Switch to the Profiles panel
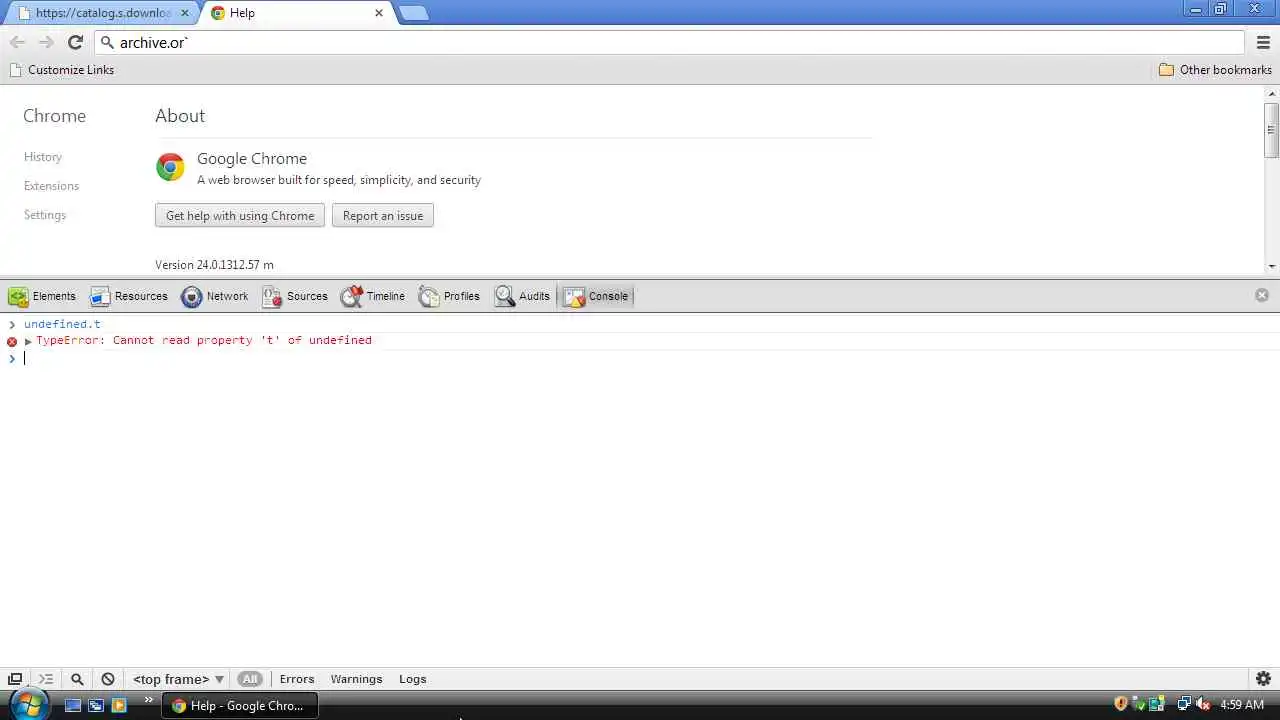The image size is (1280, 720). pos(450,296)
